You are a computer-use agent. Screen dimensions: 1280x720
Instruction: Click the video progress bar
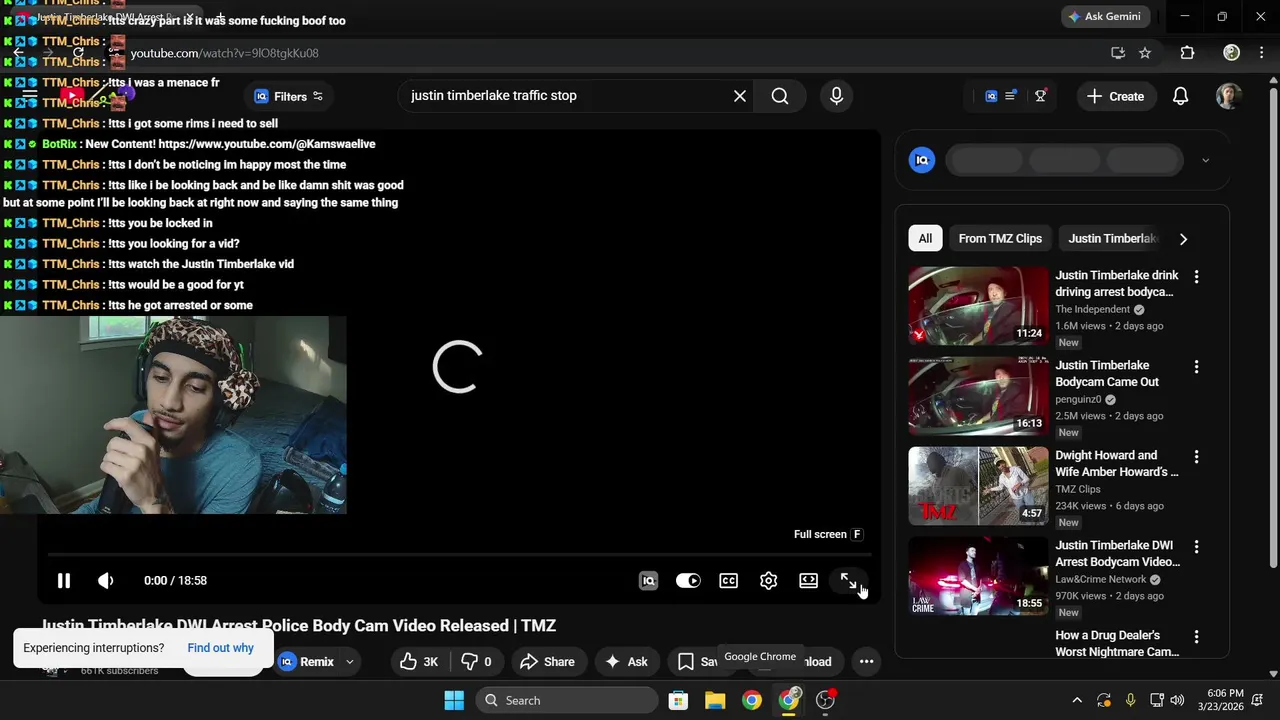coord(459,554)
